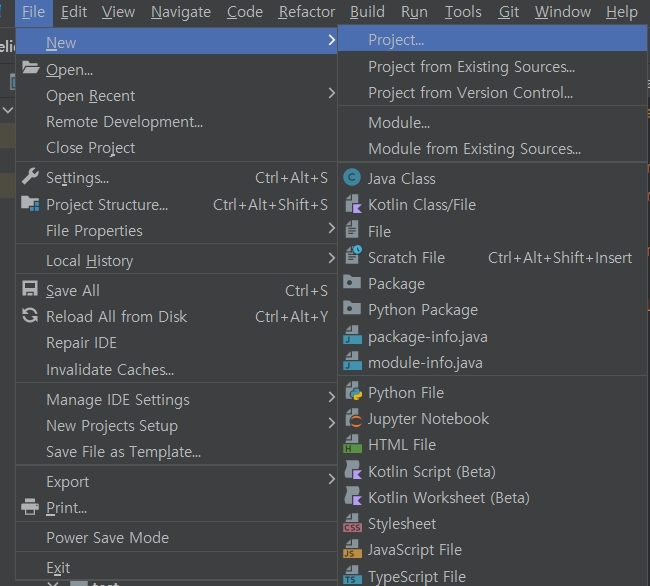Open the Navigate menu
650x586 pixels.
pos(181,12)
